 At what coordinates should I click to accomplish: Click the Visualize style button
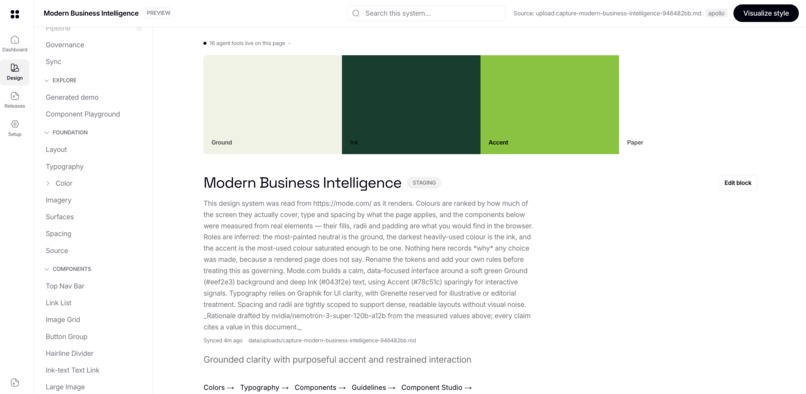(766, 13)
